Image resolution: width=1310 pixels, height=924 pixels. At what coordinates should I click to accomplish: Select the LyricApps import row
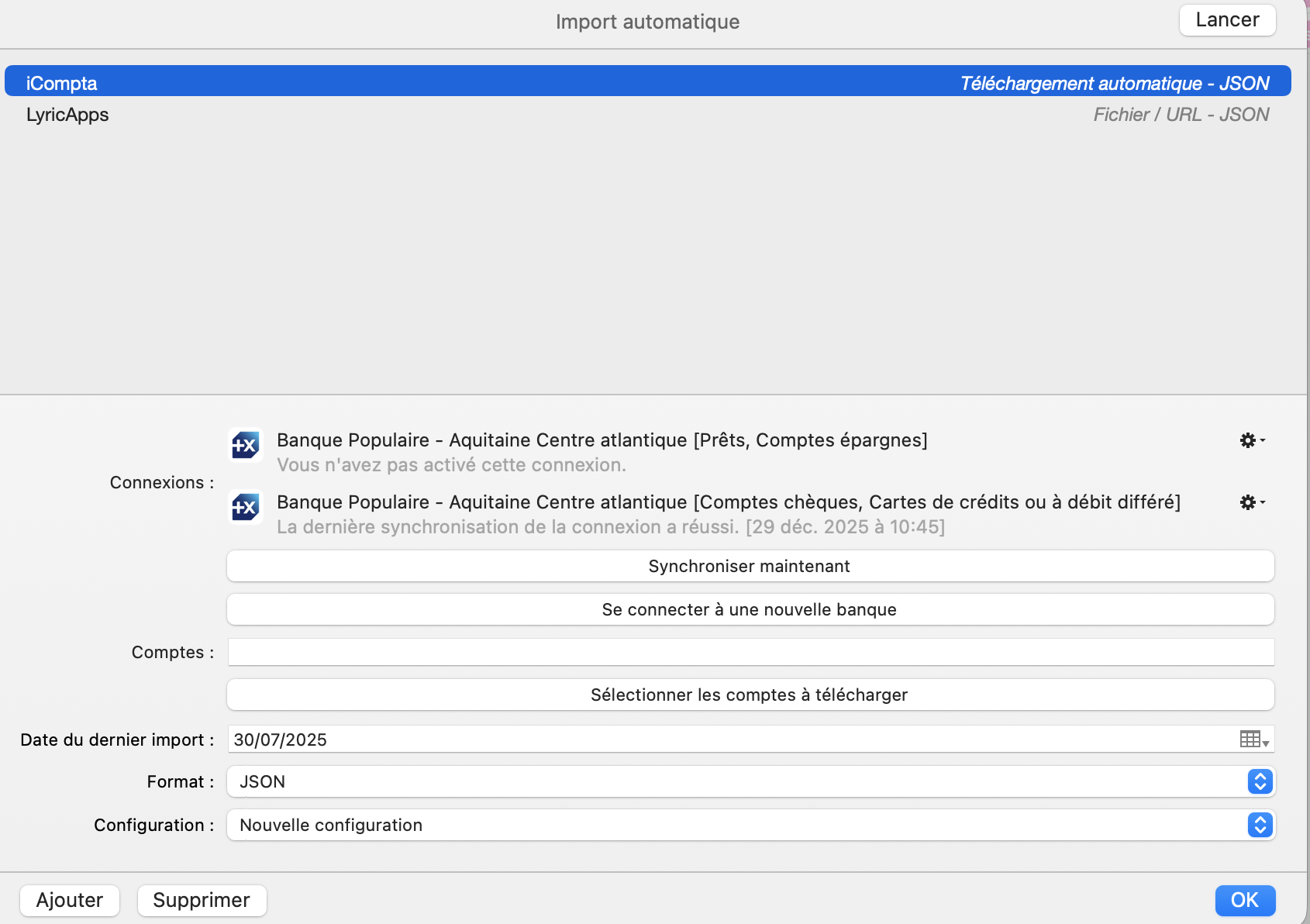tap(647, 115)
